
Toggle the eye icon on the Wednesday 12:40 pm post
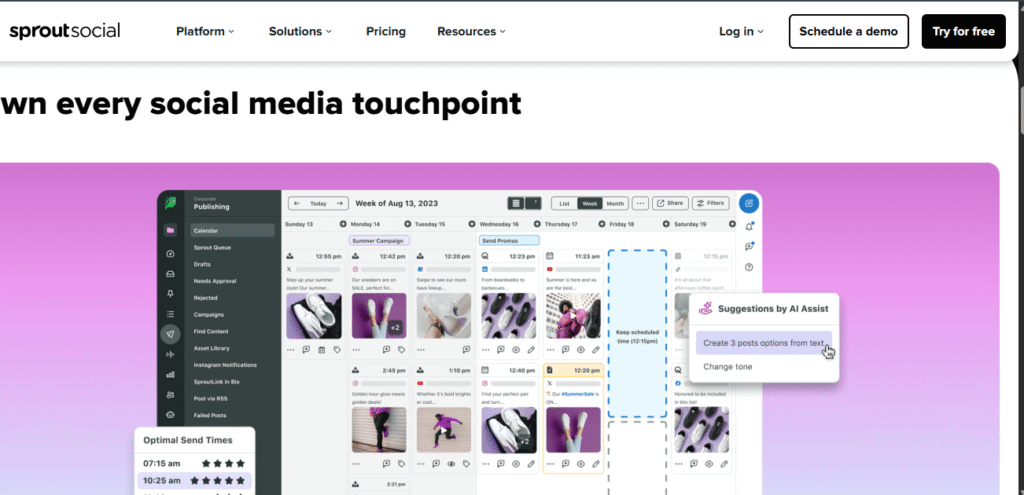click(516, 464)
